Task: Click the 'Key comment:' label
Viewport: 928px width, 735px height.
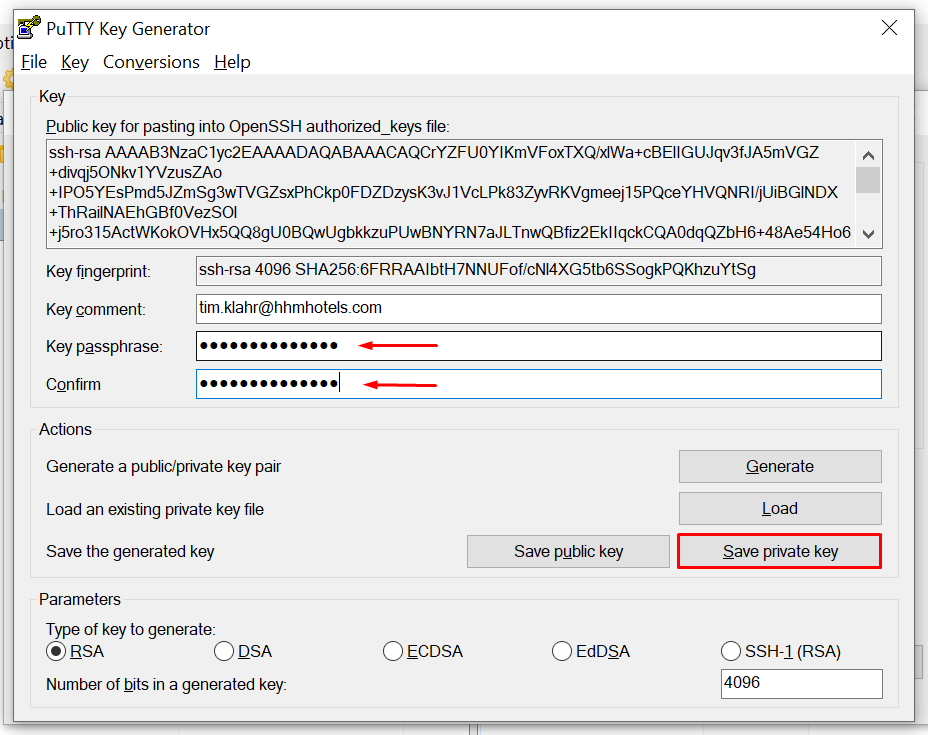Action: [96, 310]
